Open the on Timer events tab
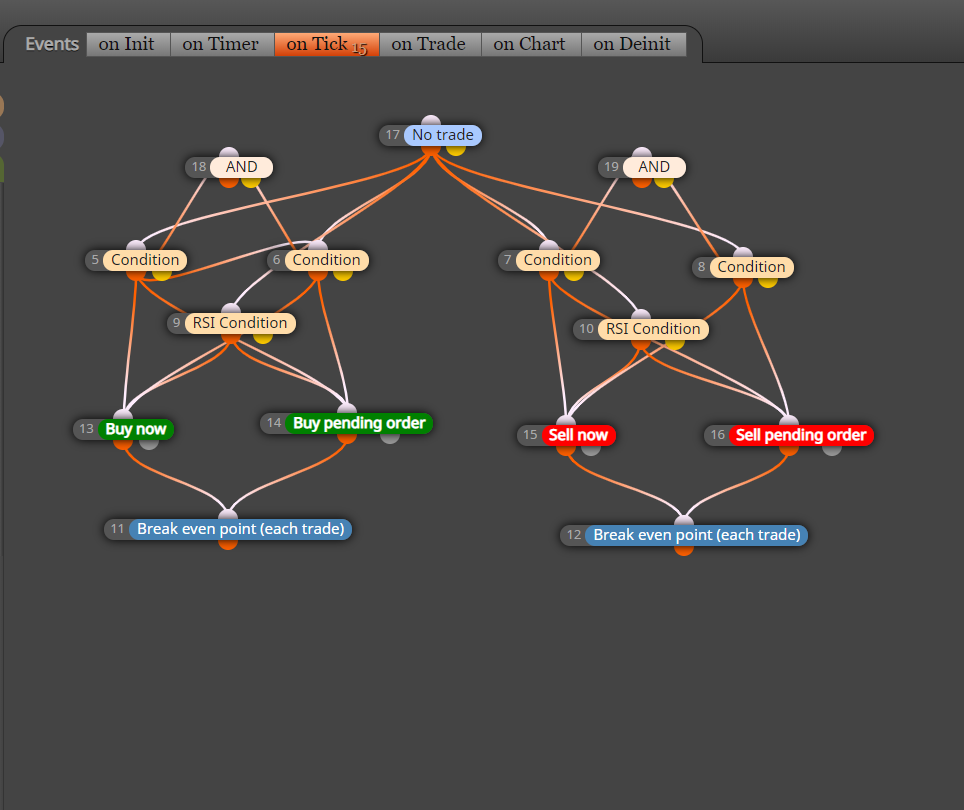964x810 pixels. [x=221, y=44]
